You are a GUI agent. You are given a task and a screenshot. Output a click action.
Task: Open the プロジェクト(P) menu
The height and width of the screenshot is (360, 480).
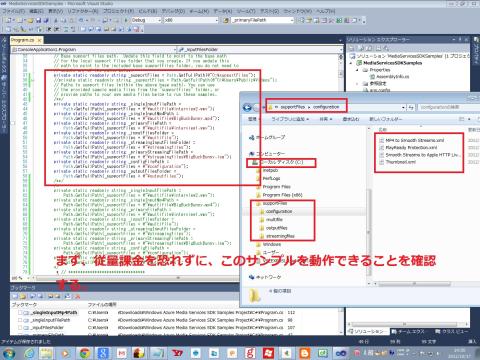(x=118, y=11)
